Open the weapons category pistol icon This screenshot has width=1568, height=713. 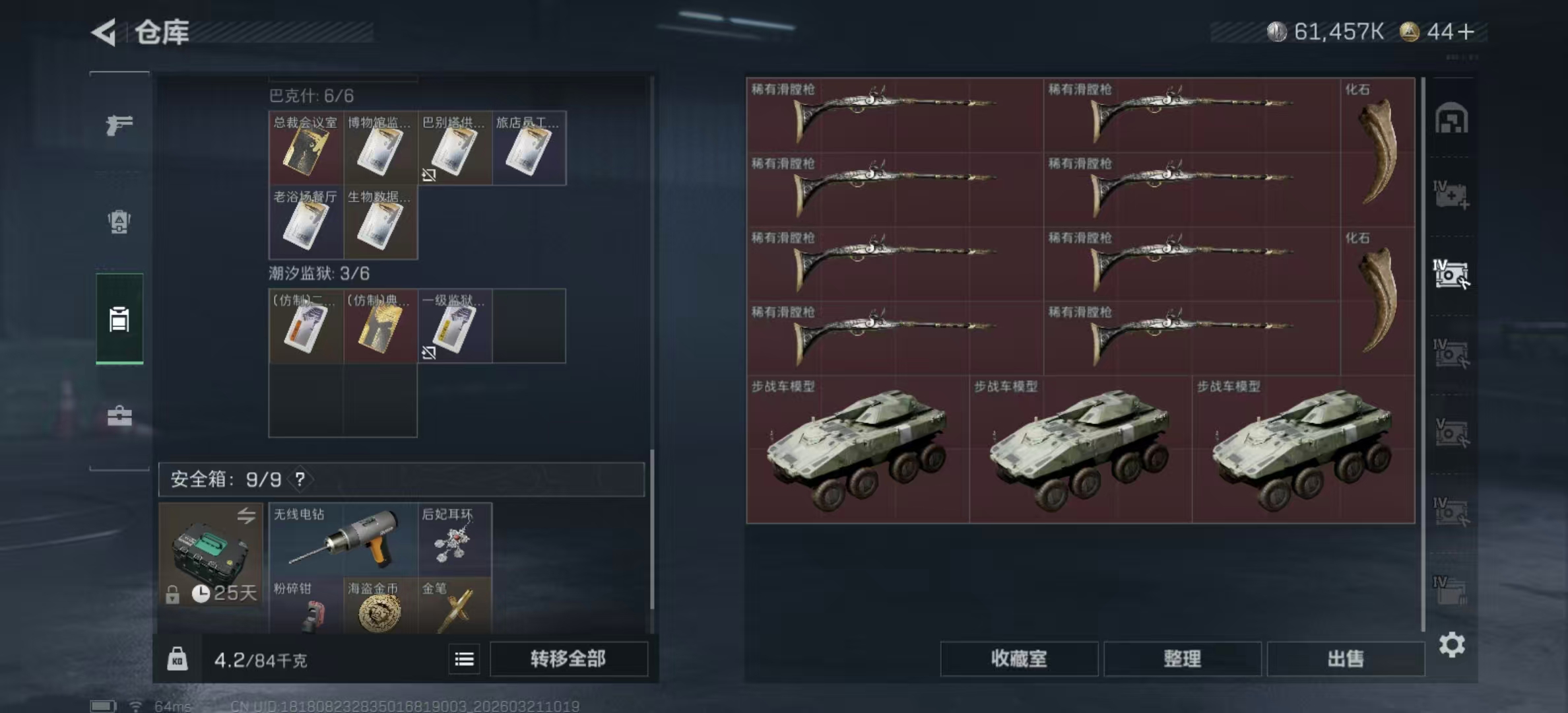(x=119, y=124)
